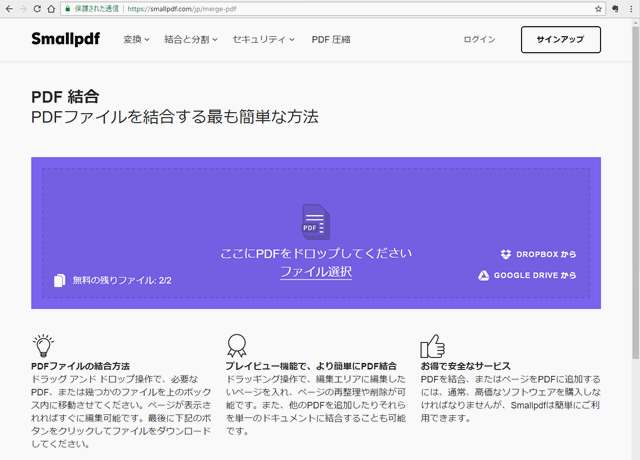Choose GOOGLE DRIVE から upload option
640x460 pixels.
(527, 276)
